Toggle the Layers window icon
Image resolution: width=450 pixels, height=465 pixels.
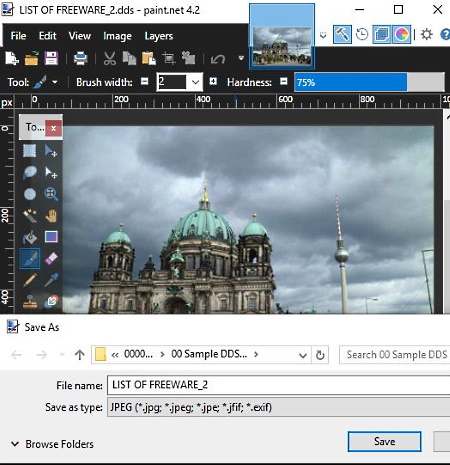pyautogui.click(x=381, y=34)
